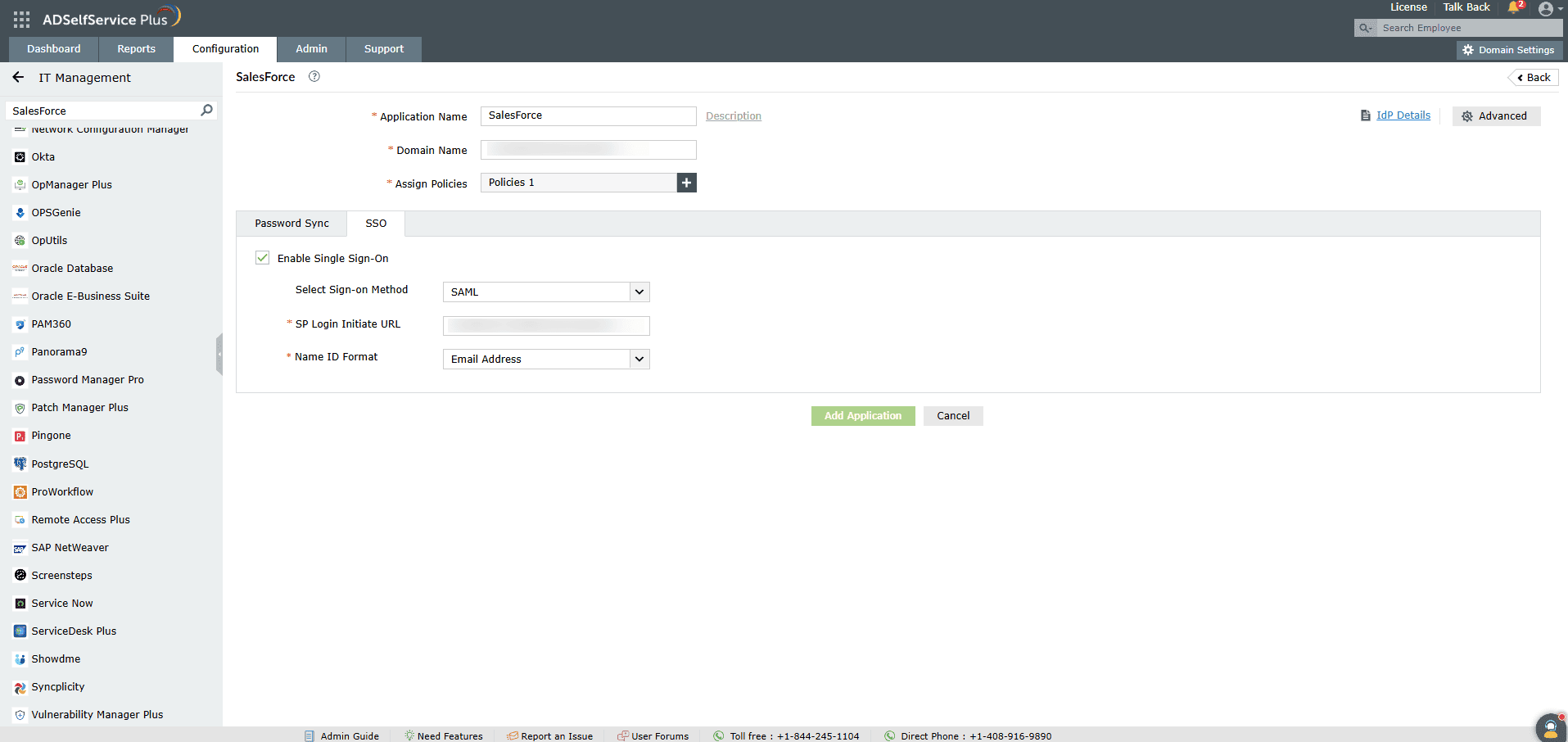
Task: Click the search magnifier in sidebar filter
Action: tap(206, 110)
